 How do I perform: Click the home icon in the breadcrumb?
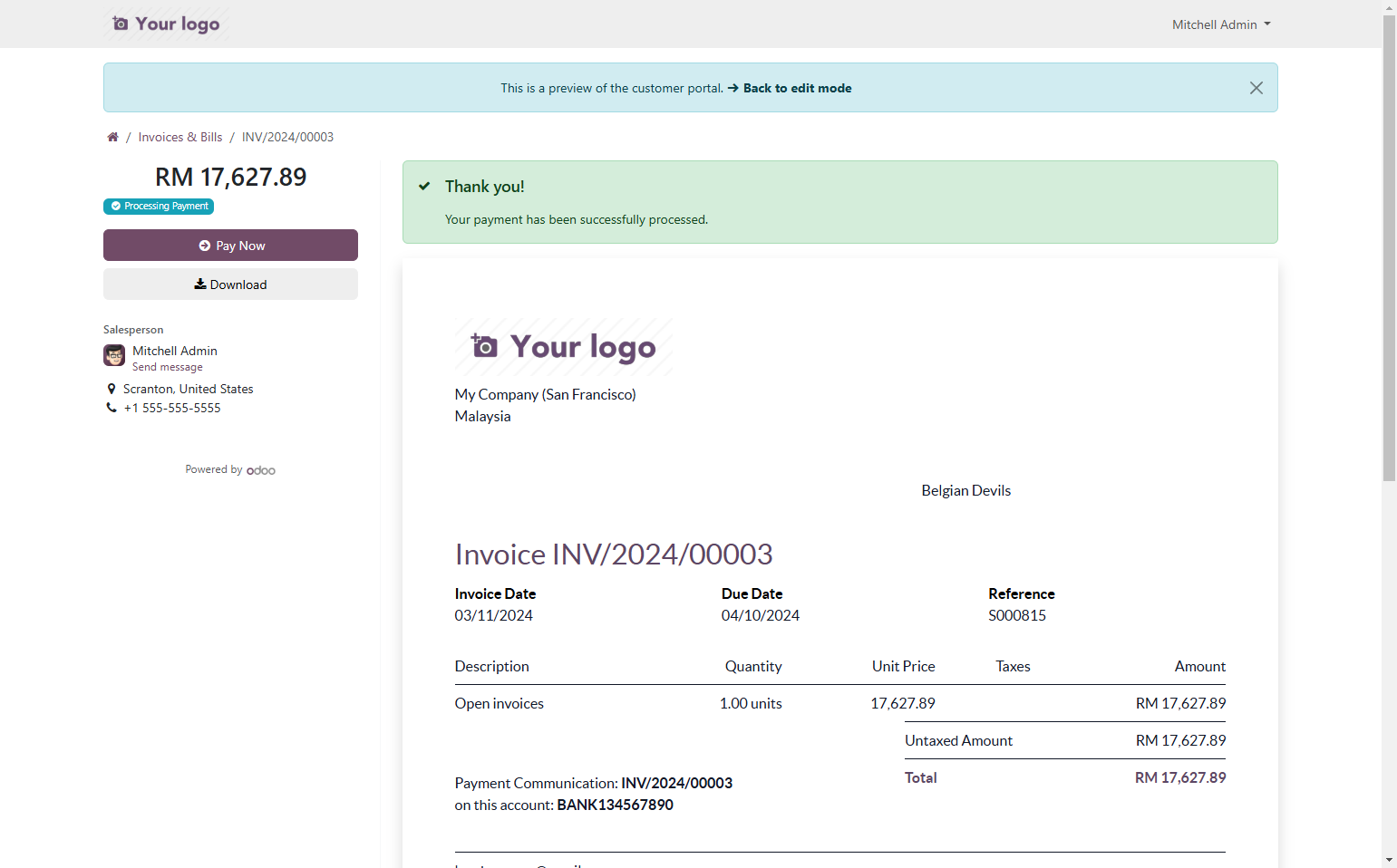[x=112, y=137]
